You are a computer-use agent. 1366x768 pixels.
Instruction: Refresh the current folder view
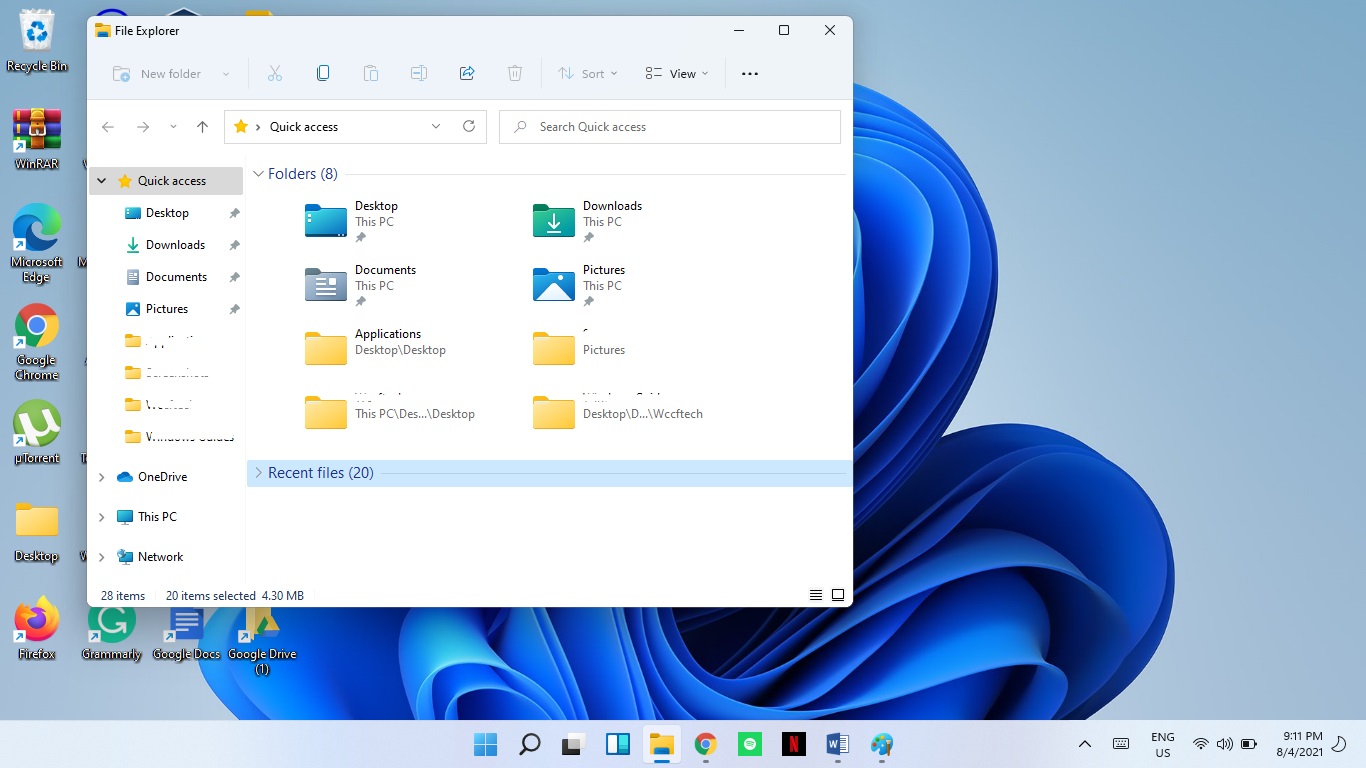tap(468, 126)
